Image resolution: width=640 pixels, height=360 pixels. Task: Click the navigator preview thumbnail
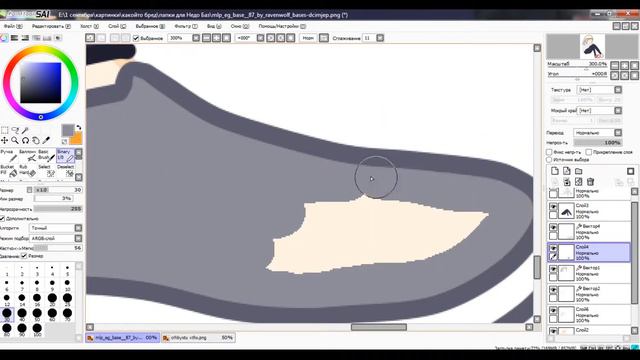point(593,46)
